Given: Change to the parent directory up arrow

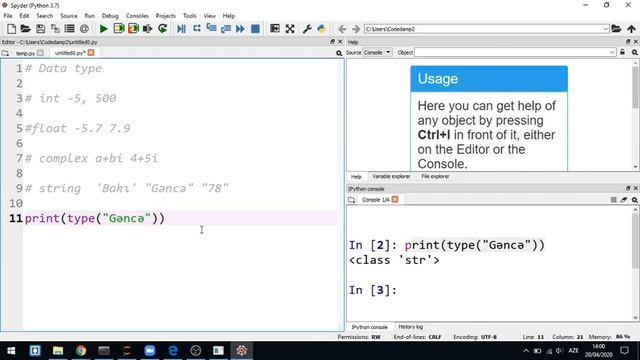Looking at the screenshot, I should coord(631,29).
